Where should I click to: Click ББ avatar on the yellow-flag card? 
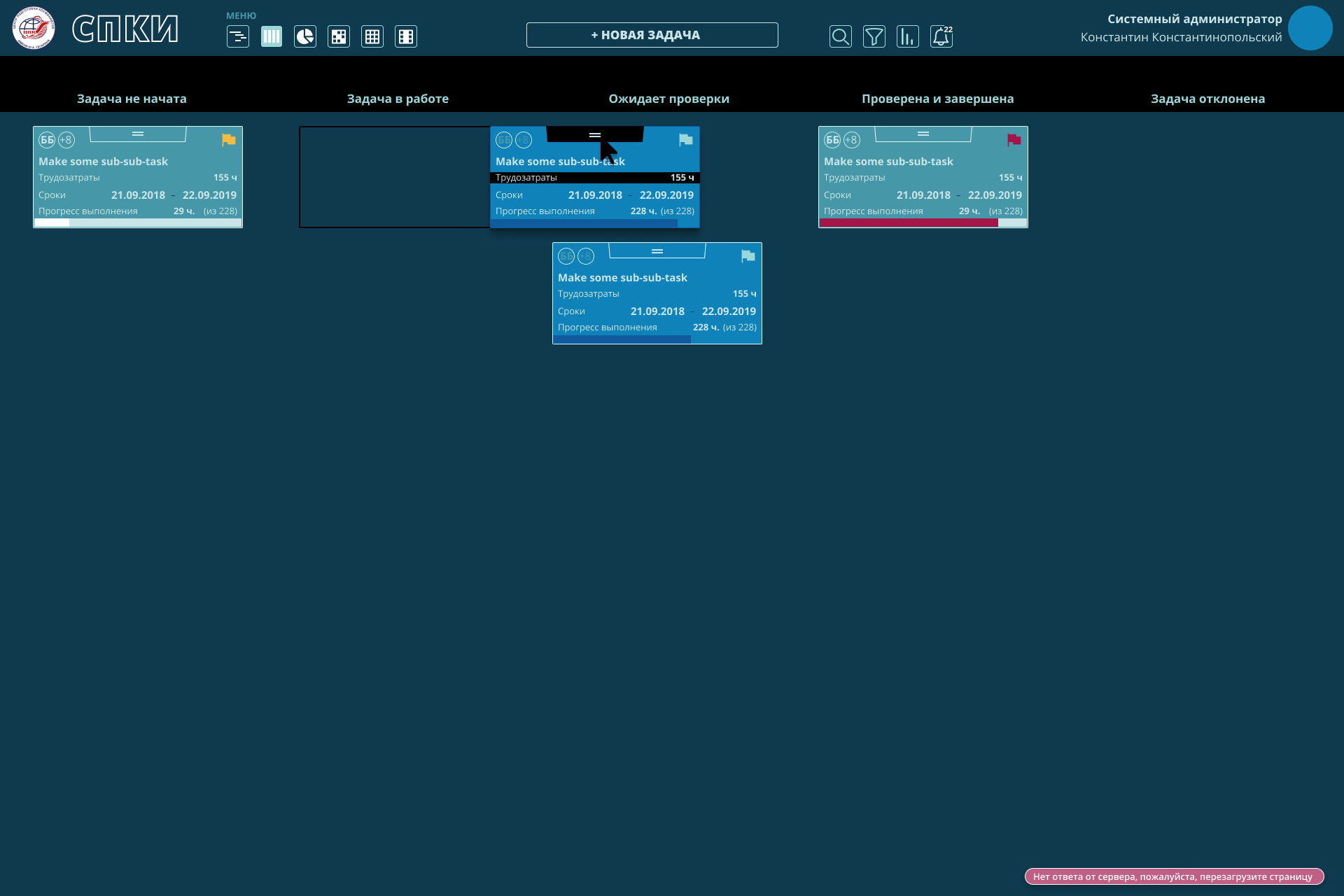[x=47, y=140]
